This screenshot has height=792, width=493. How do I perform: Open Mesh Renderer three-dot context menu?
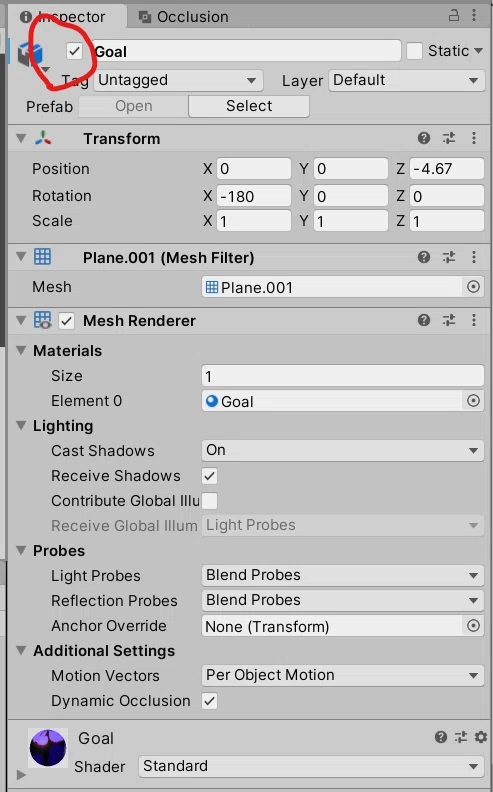pyautogui.click(x=474, y=320)
